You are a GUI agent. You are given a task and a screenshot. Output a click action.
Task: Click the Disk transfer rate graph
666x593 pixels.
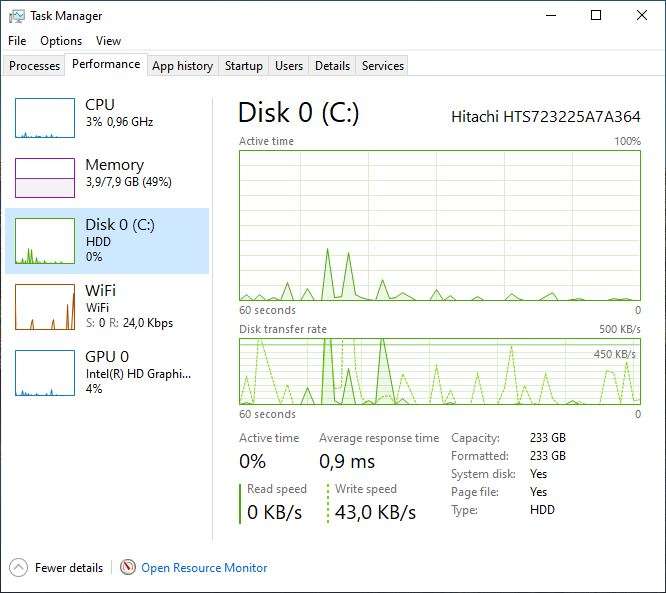pyautogui.click(x=439, y=371)
